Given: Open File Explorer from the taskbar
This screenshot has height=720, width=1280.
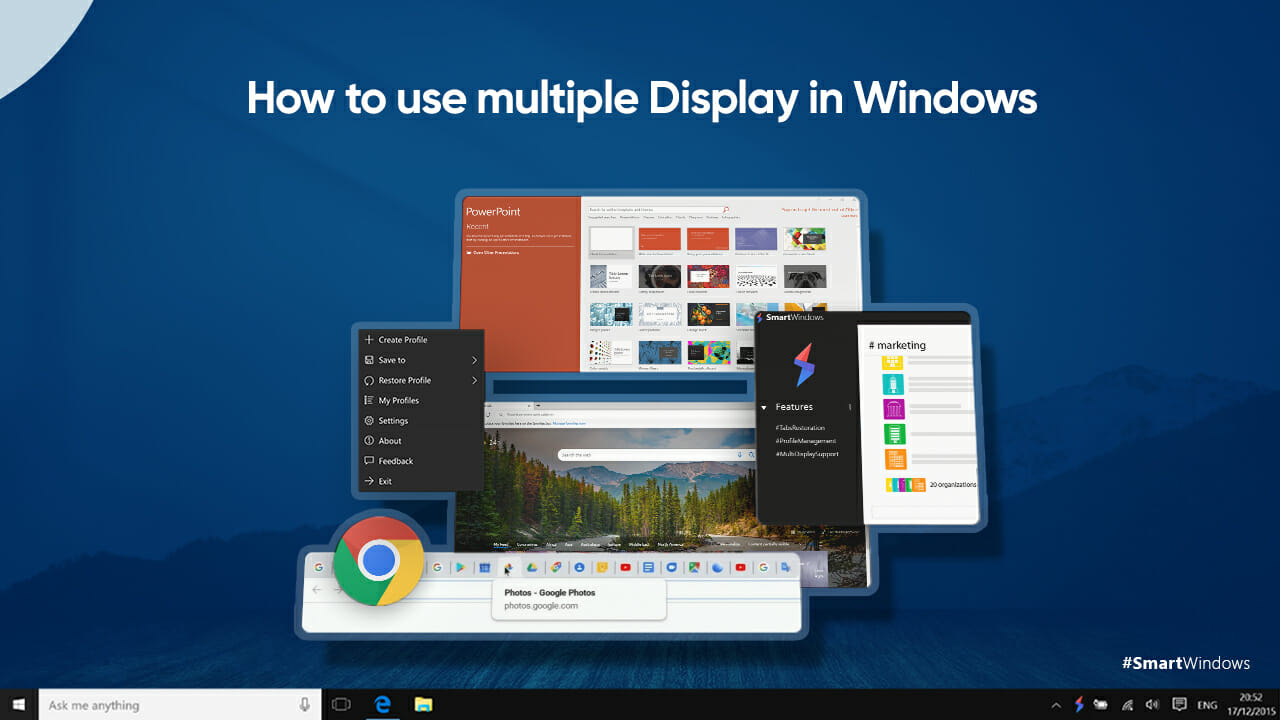Looking at the screenshot, I should click(424, 704).
